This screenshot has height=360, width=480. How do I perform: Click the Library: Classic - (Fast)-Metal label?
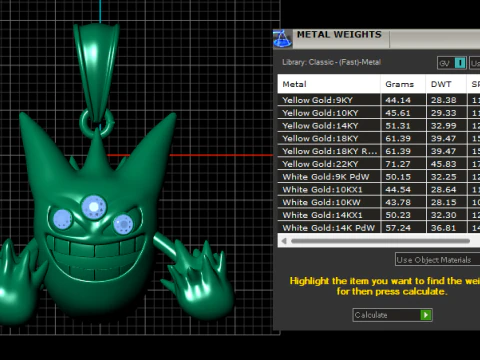(x=331, y=62)
